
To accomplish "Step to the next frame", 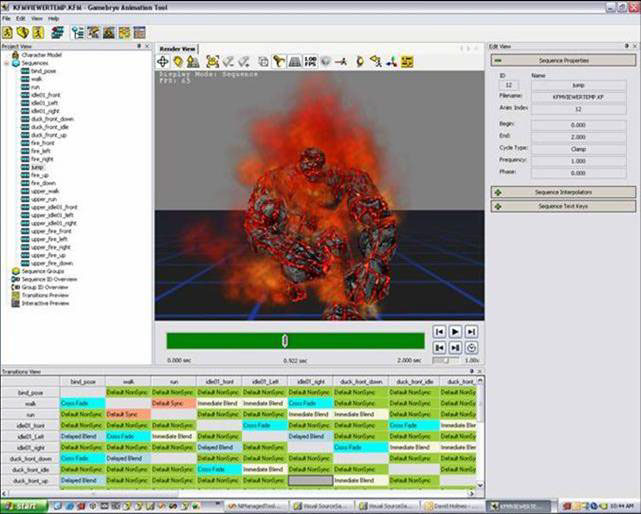I will pos(455,348).
